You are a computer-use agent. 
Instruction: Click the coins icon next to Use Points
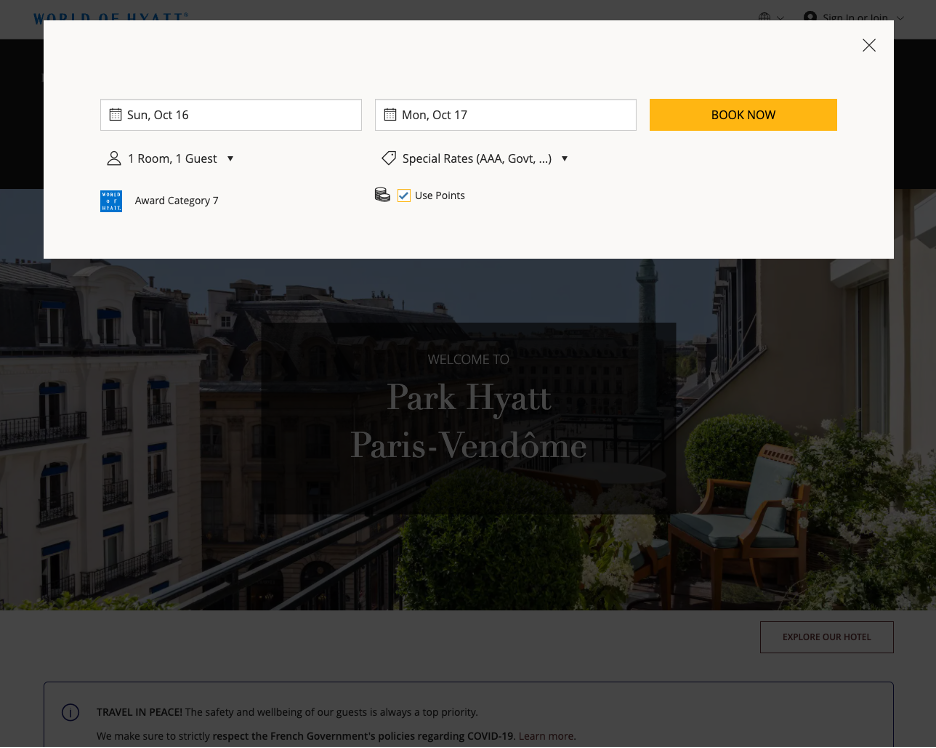coord(382,195)
